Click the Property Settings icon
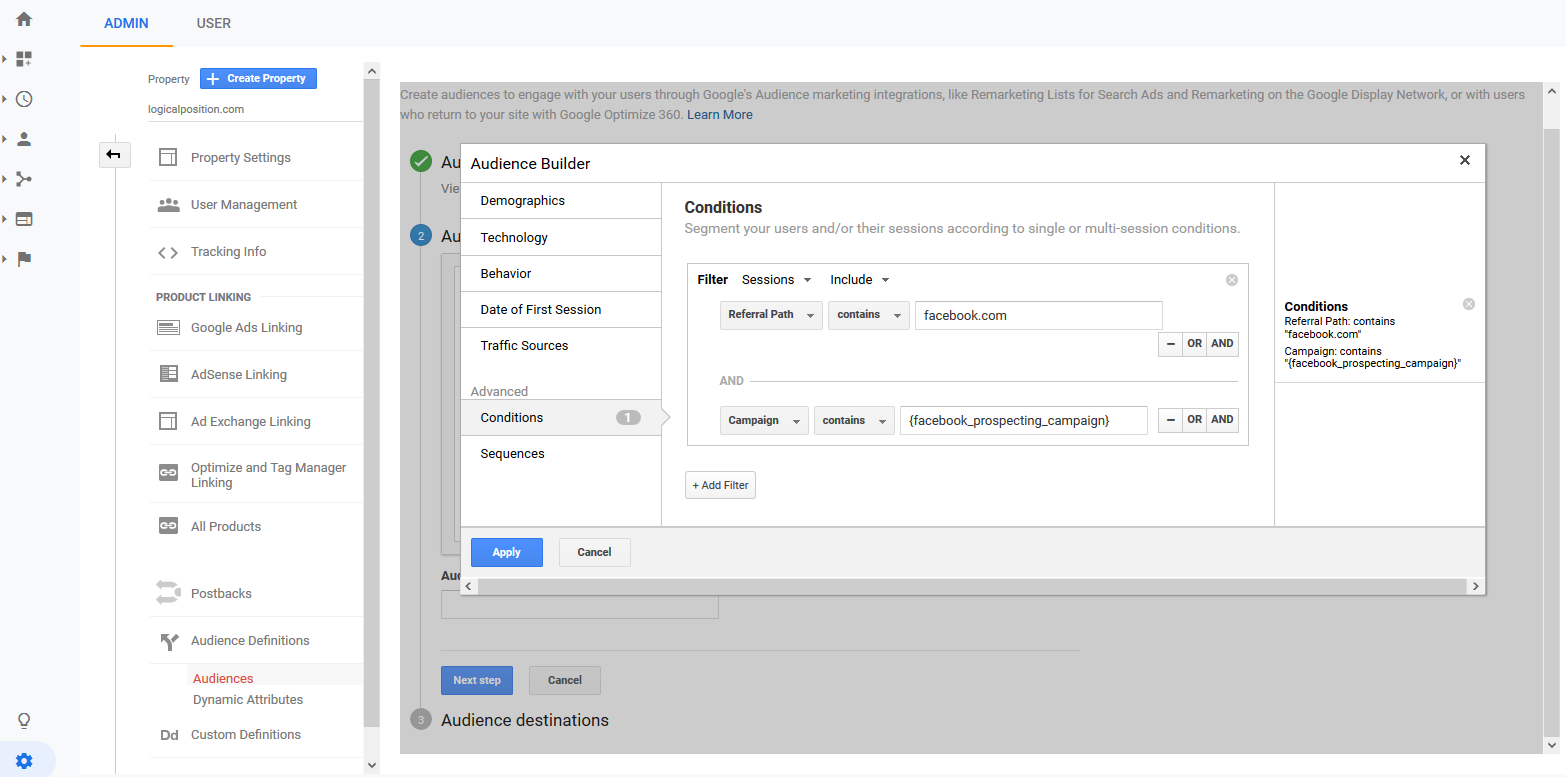This screenshot has width=1566, height=777. point(168,157)
